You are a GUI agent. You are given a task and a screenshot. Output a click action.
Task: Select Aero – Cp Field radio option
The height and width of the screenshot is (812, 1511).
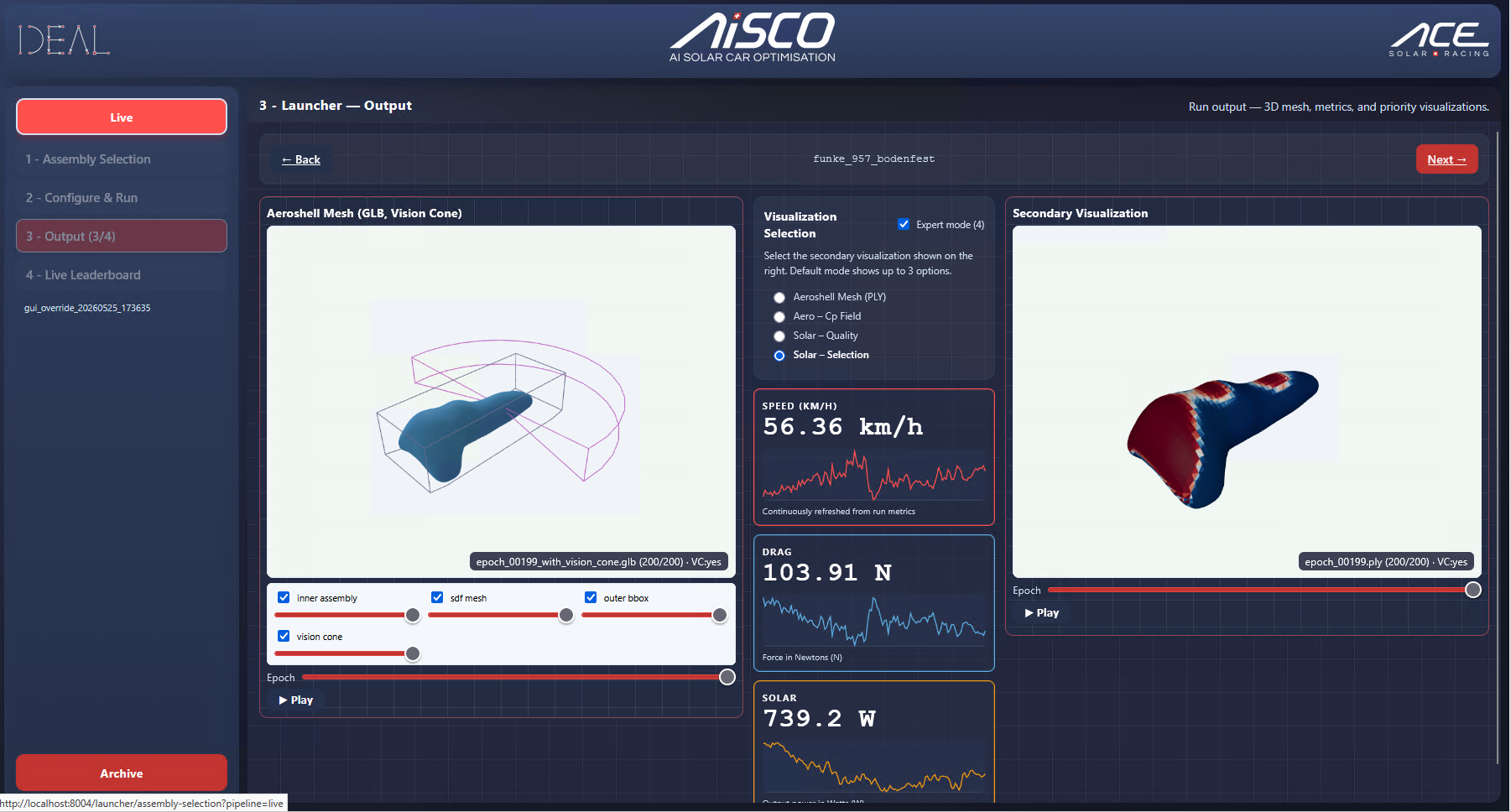(779, 317)
